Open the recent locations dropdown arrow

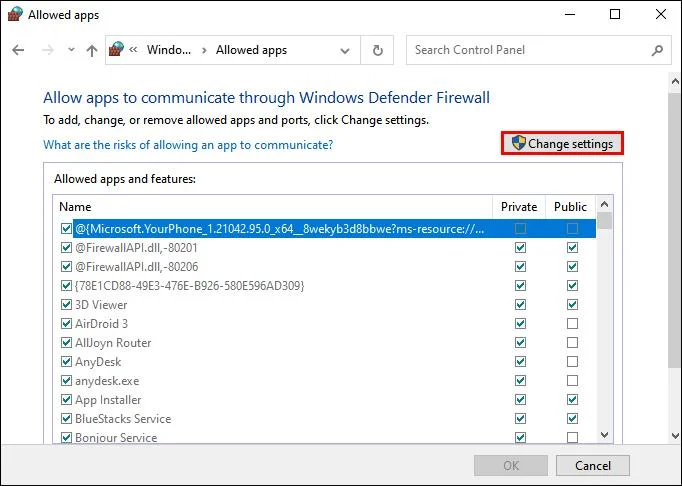pos(71,50)
